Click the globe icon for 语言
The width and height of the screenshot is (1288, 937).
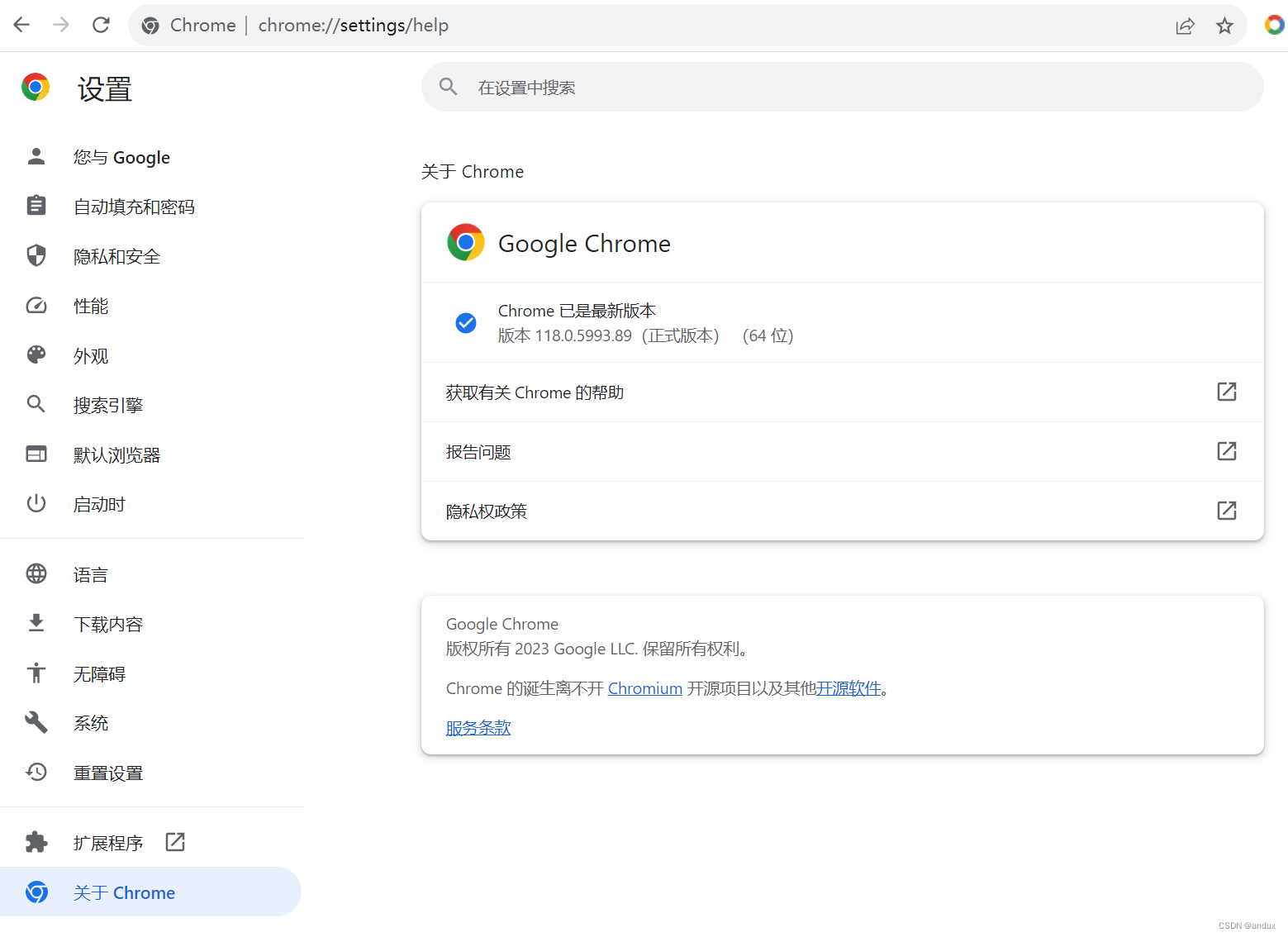coord(36,573)
